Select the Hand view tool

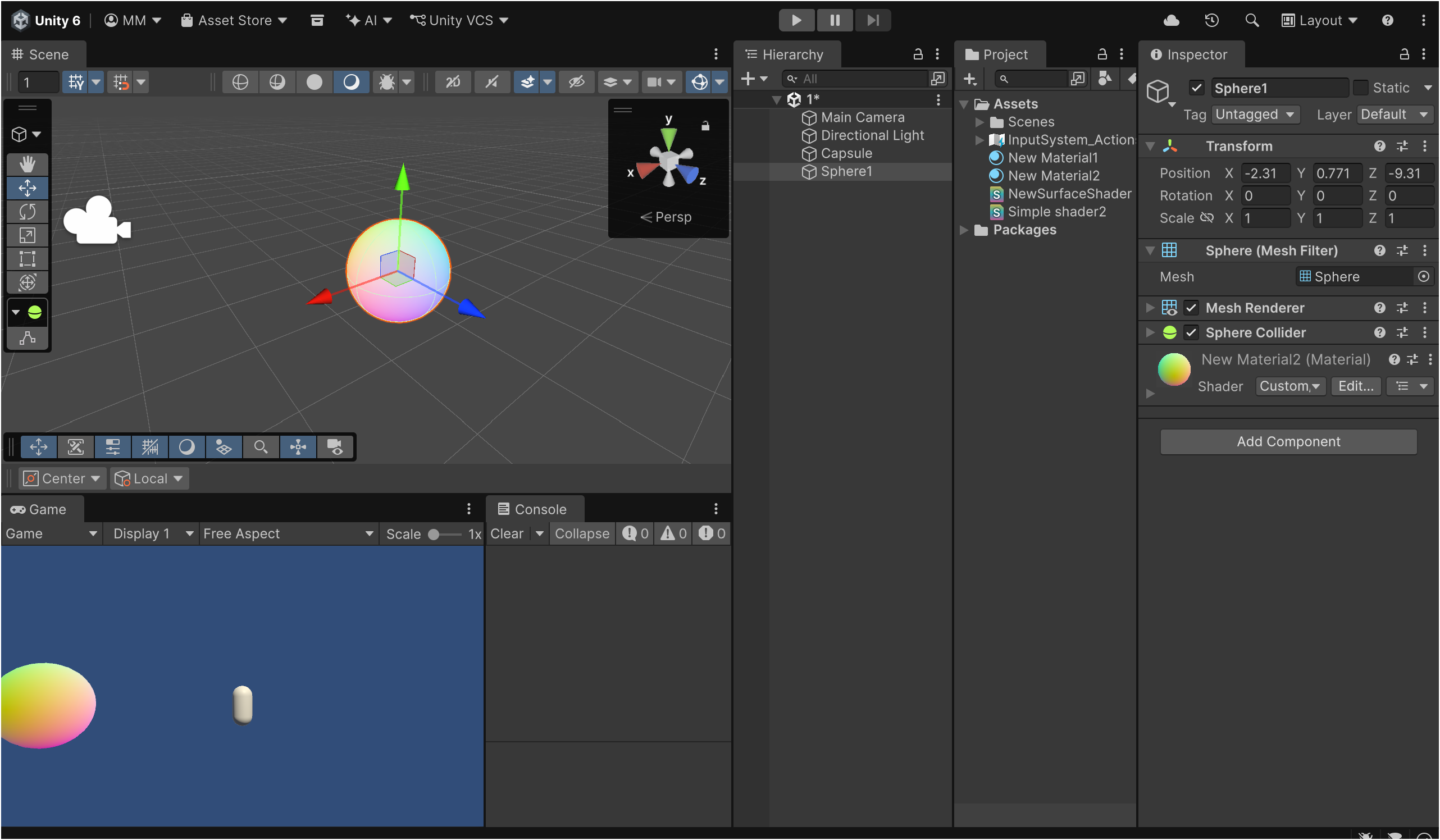point(28,164)
